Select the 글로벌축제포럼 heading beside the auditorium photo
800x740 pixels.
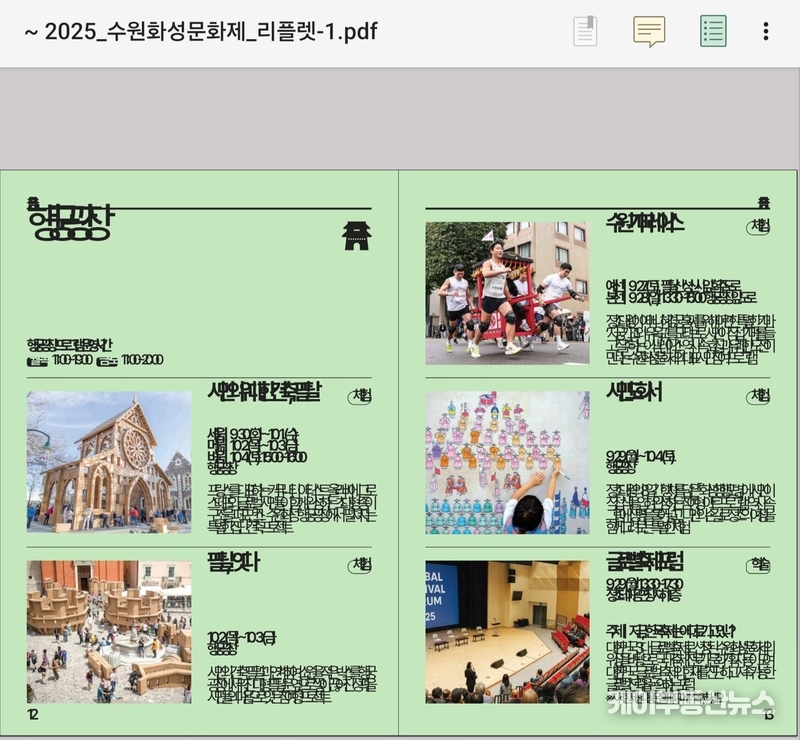(645, 561)
